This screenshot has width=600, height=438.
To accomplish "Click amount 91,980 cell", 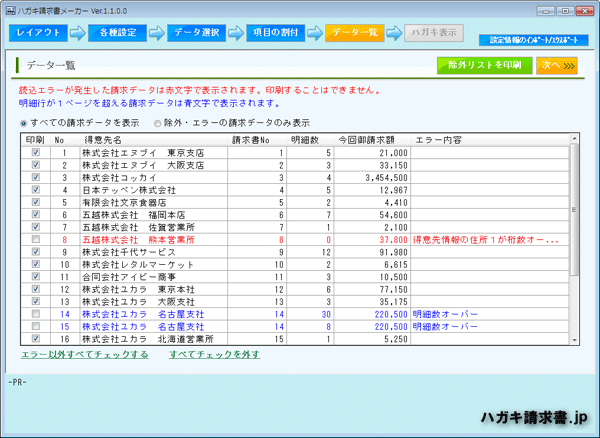I will click(372, 252).
